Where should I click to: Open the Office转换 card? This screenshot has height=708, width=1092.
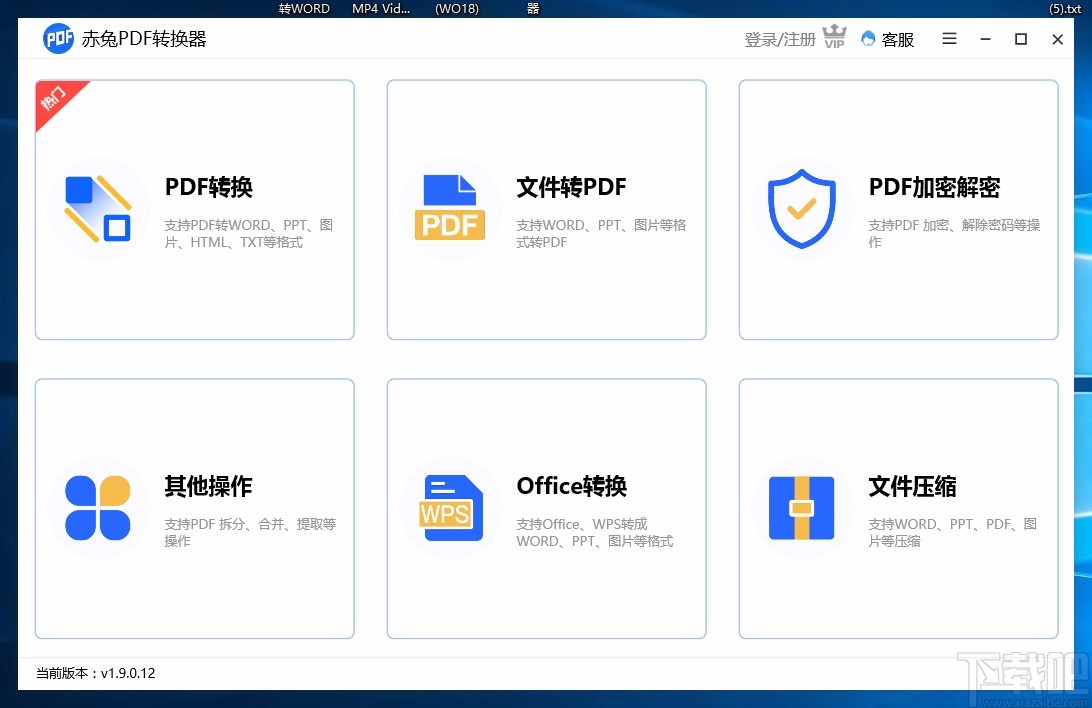pyautogui.click(x=546, y=508)
